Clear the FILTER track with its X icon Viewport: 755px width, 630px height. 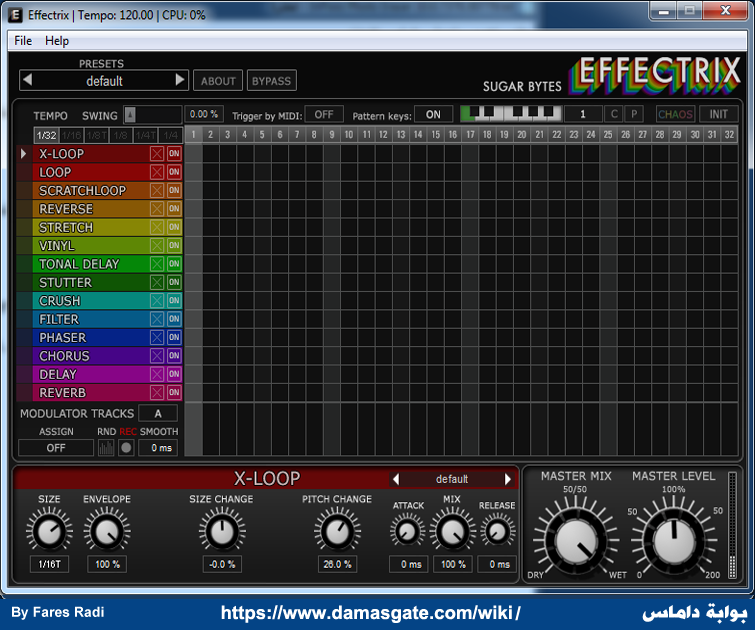point(157,319)
